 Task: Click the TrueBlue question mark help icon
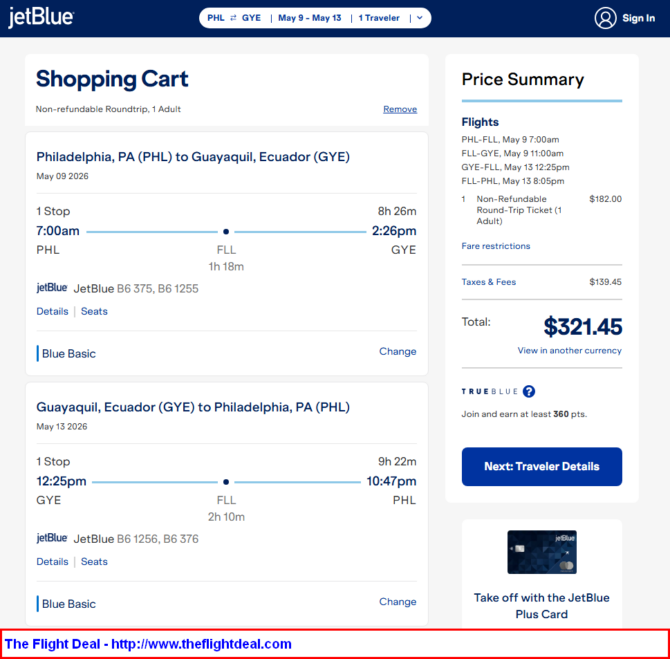529,392
